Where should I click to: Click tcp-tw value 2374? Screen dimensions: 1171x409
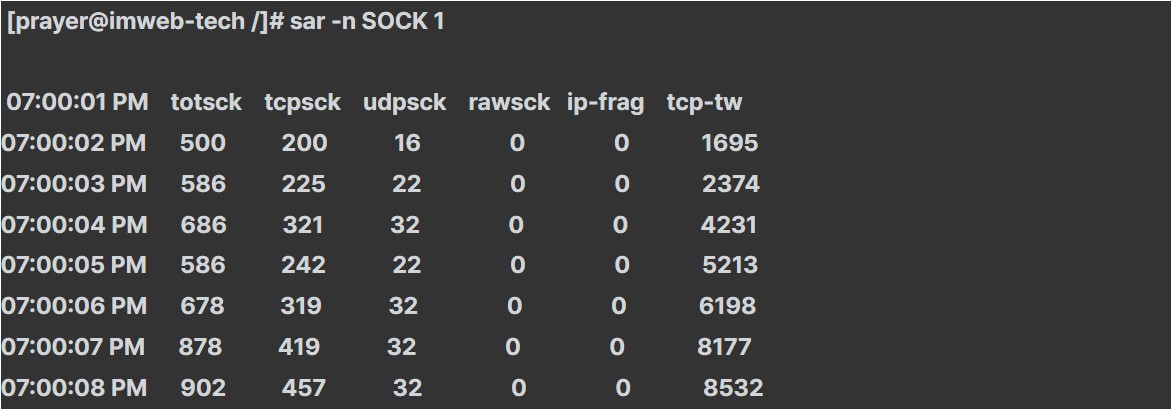pos(730,184)
